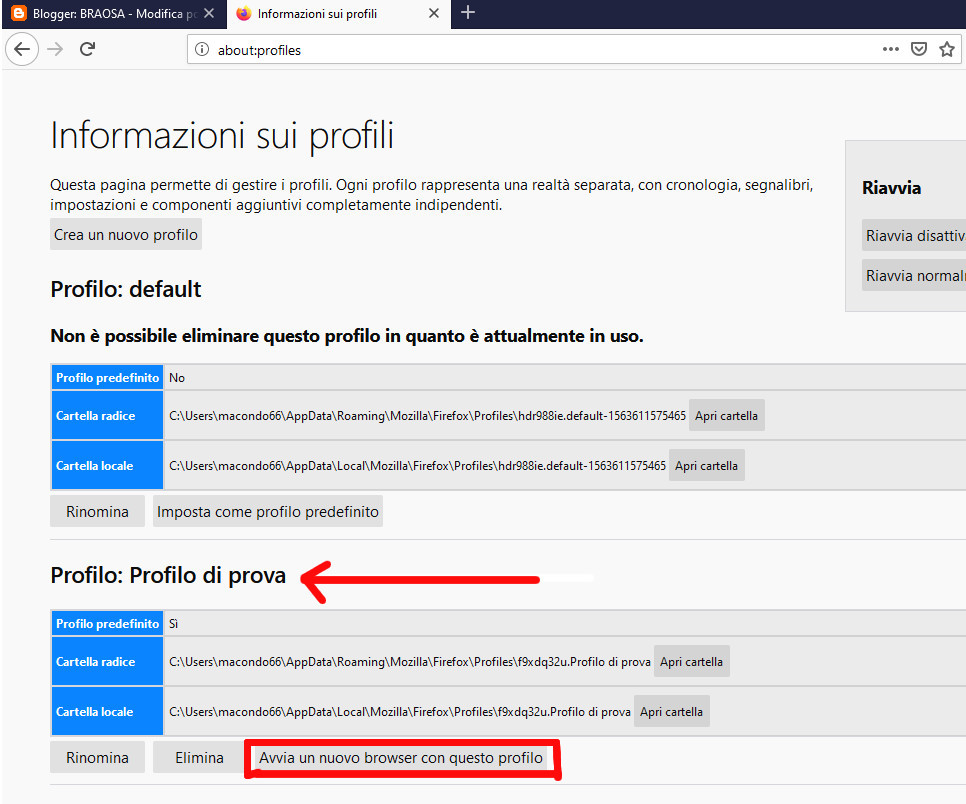Viewport: 966px width, 804px height.
Task: Close the Blogger BRAOSA tab
Action: [209, 13]
